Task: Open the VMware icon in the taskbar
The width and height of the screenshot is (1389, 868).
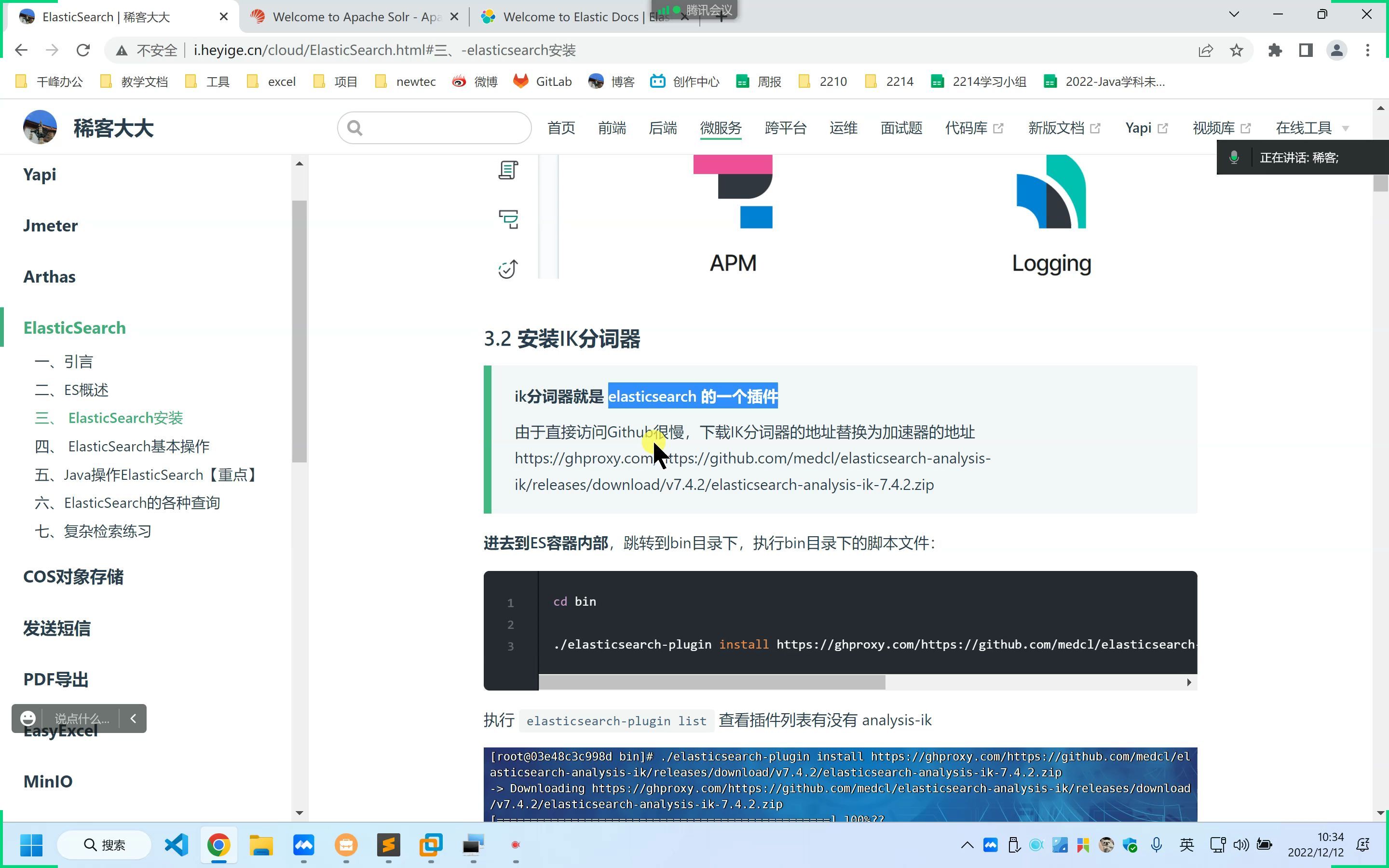Action: click(431, 844)
